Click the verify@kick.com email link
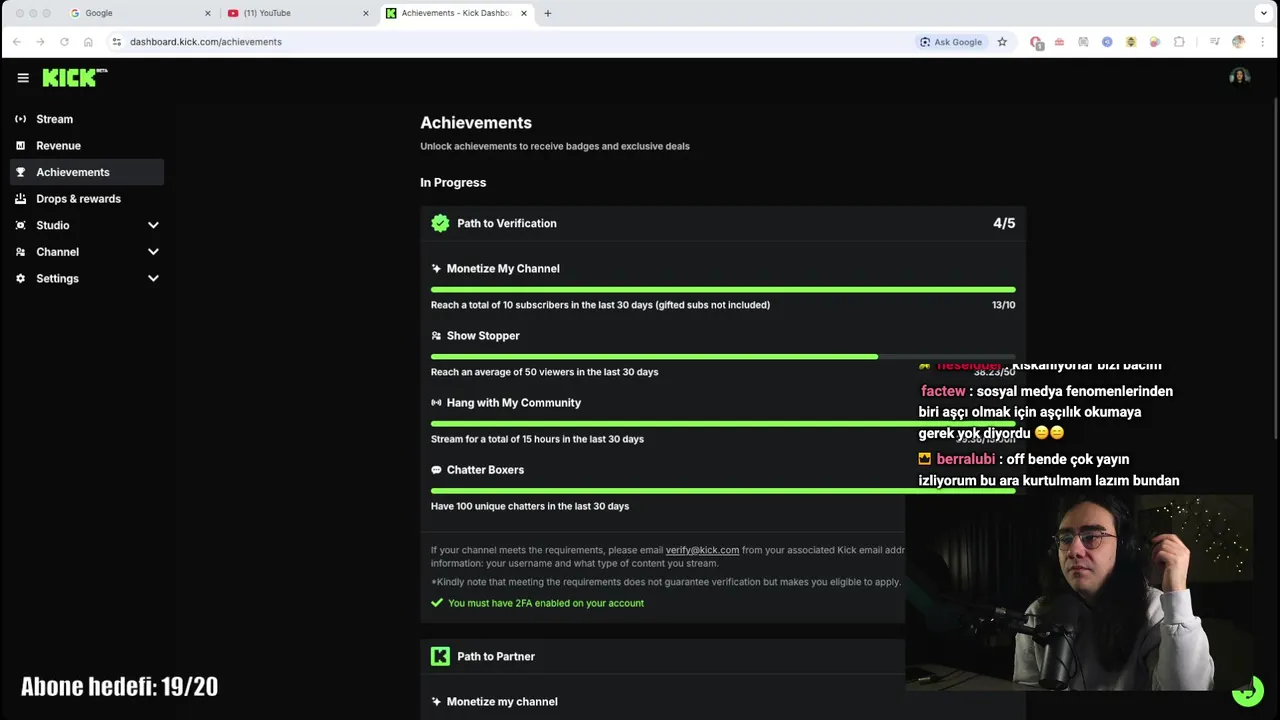Image resolution: width=1280 pixels, height=720 pixels. click(x=702, y=550)
